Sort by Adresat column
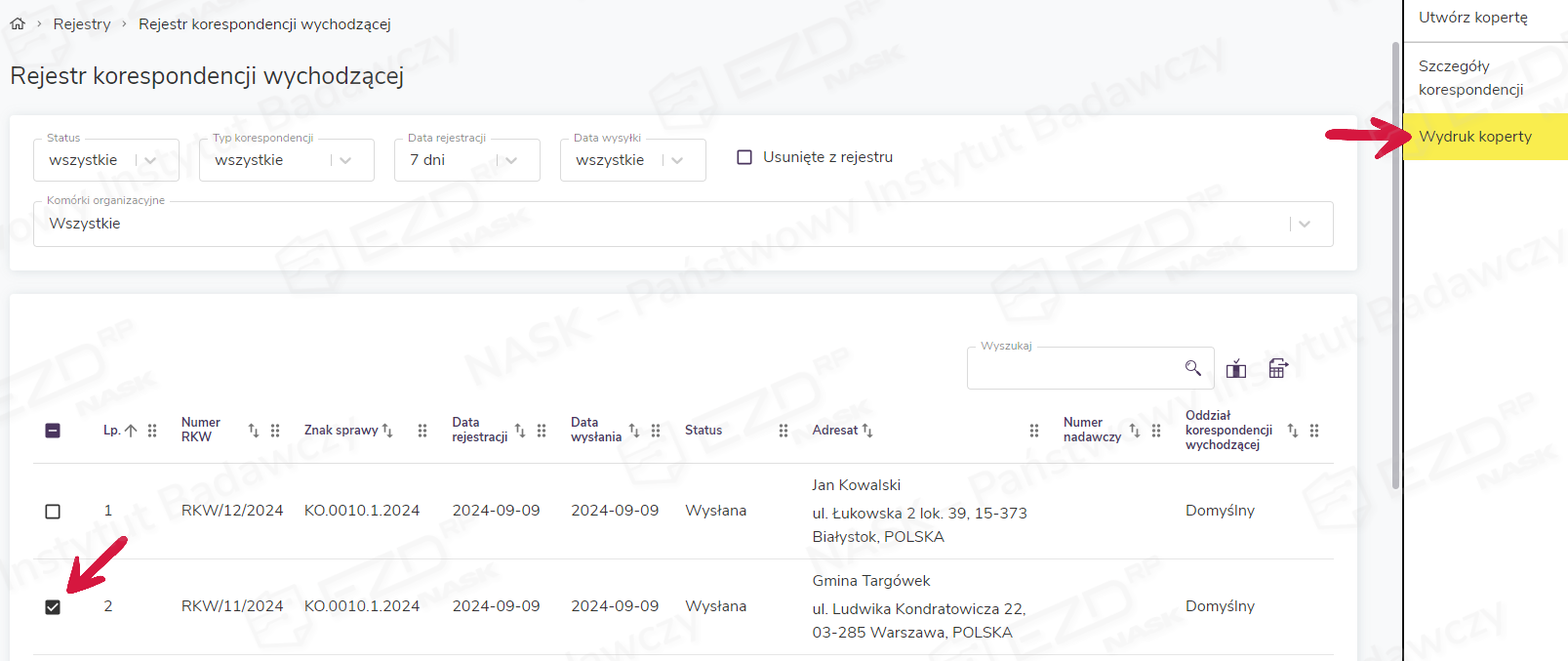This screenshot has height=661, width=1568. (x=867, y=431)
